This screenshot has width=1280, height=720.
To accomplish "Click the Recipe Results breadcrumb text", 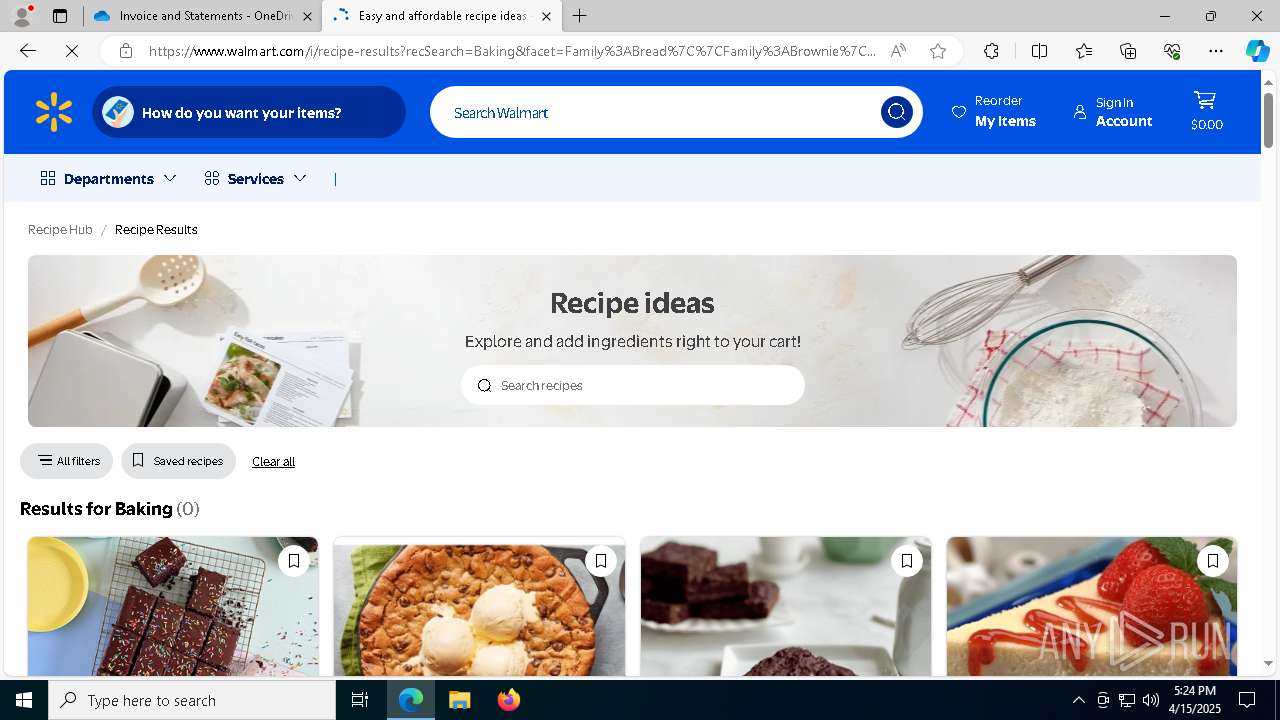I will [x=156, y=229].
